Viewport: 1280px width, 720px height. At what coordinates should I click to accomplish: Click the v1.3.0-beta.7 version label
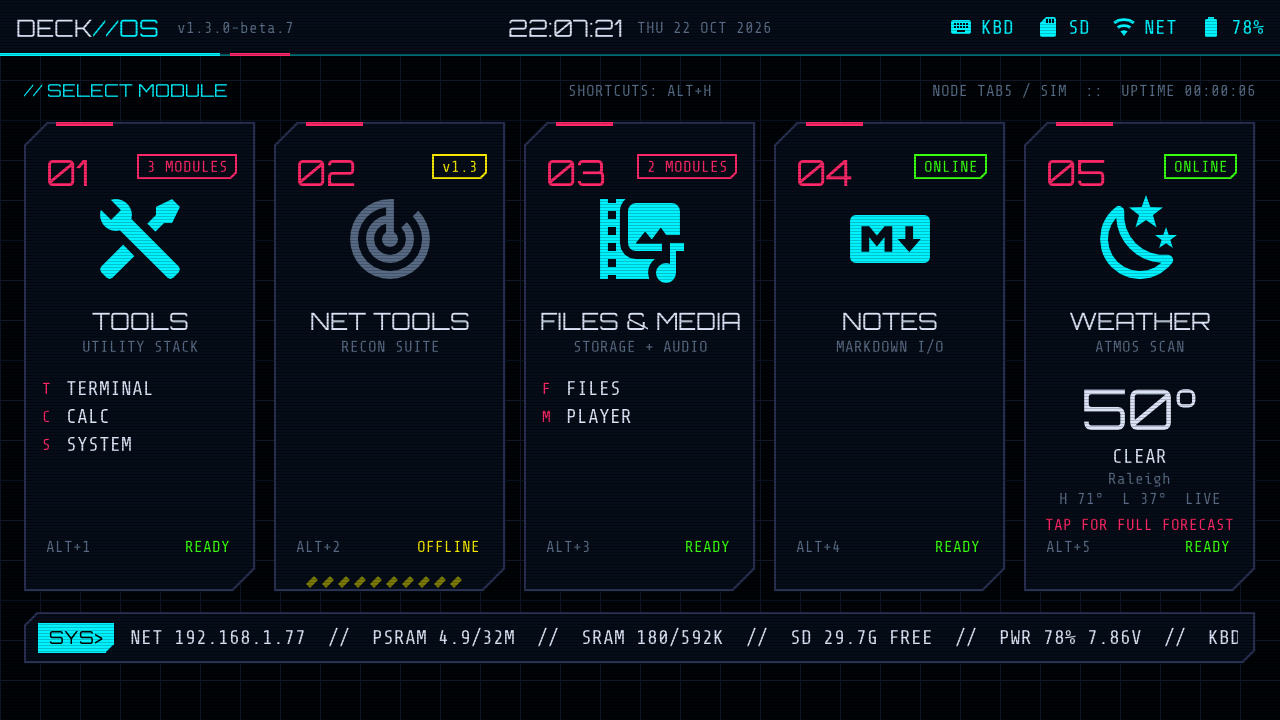(x=236, y=28)
